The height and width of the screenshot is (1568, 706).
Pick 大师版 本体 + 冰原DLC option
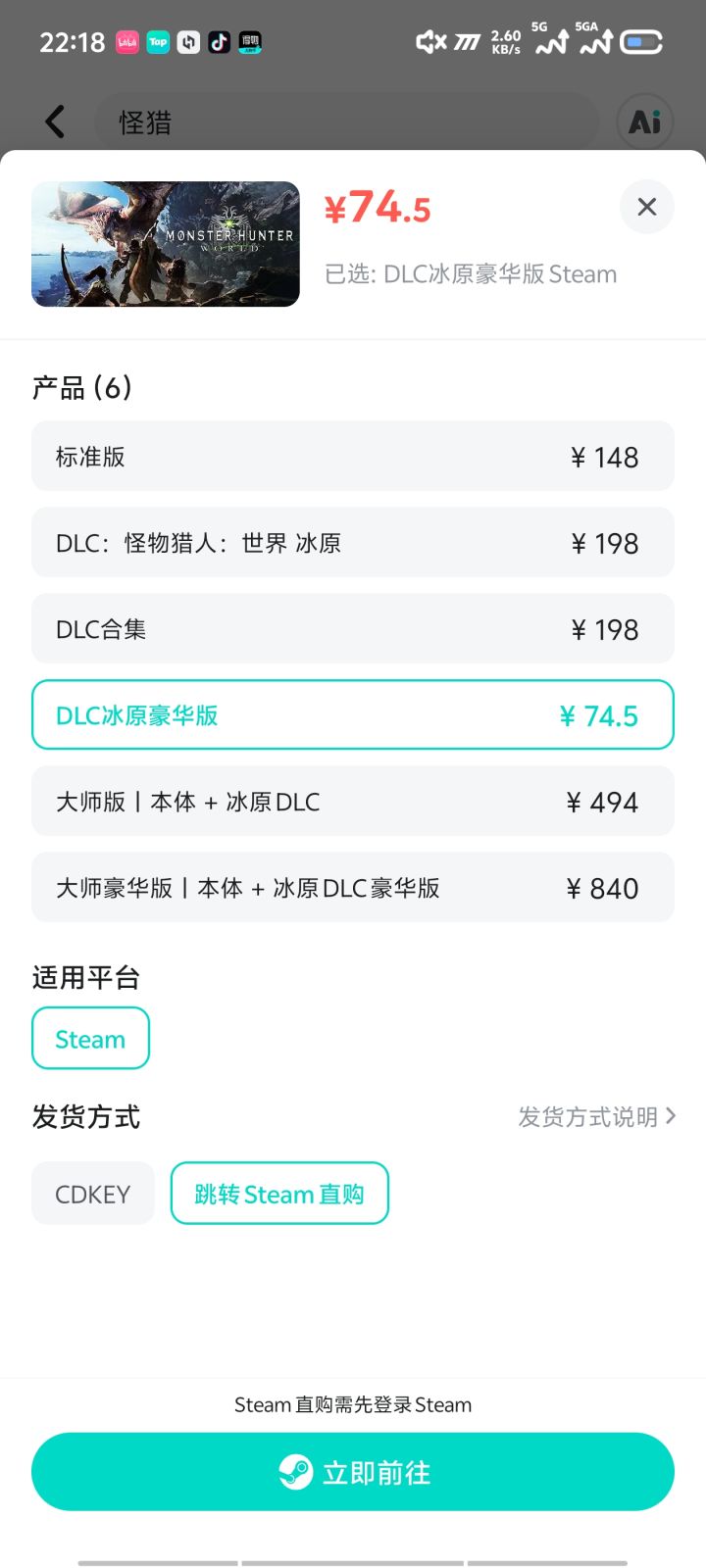pos(353,802)
